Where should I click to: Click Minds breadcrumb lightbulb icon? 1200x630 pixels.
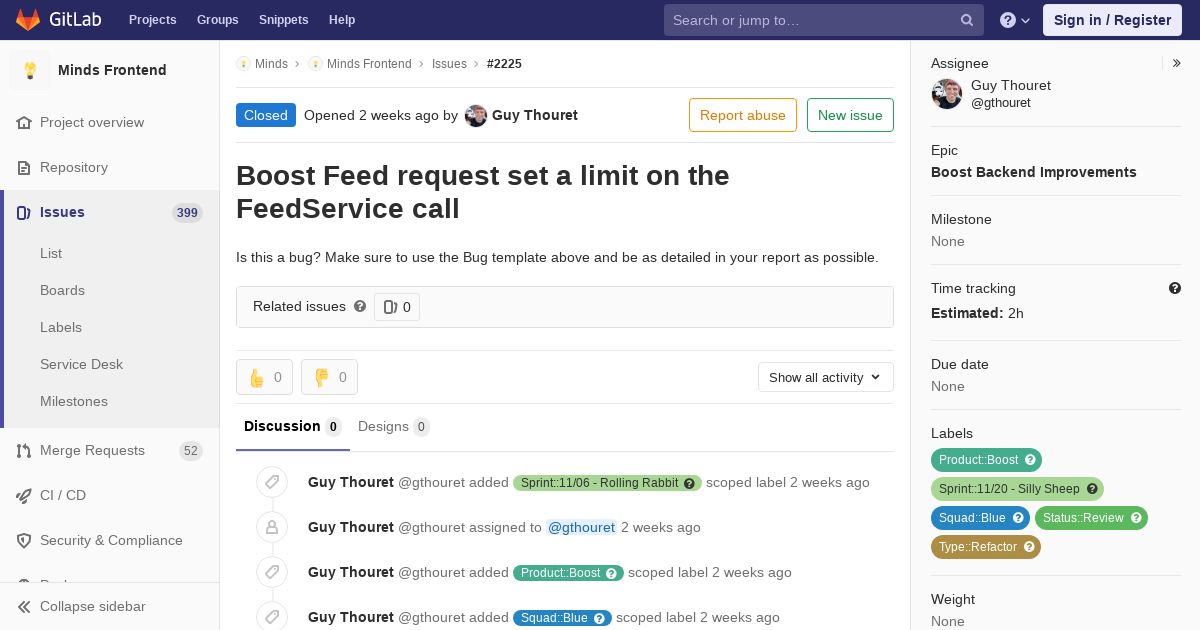click(x=243, y=63)
